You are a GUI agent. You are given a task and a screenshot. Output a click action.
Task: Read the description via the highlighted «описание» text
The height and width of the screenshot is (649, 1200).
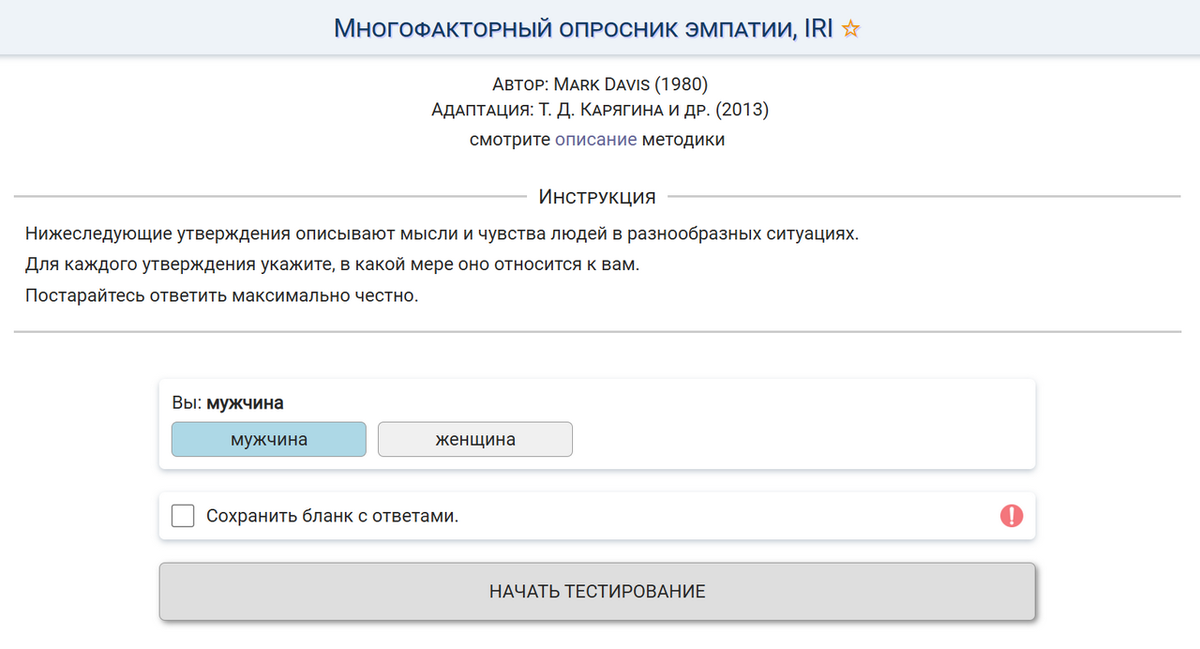coord(595,139)
